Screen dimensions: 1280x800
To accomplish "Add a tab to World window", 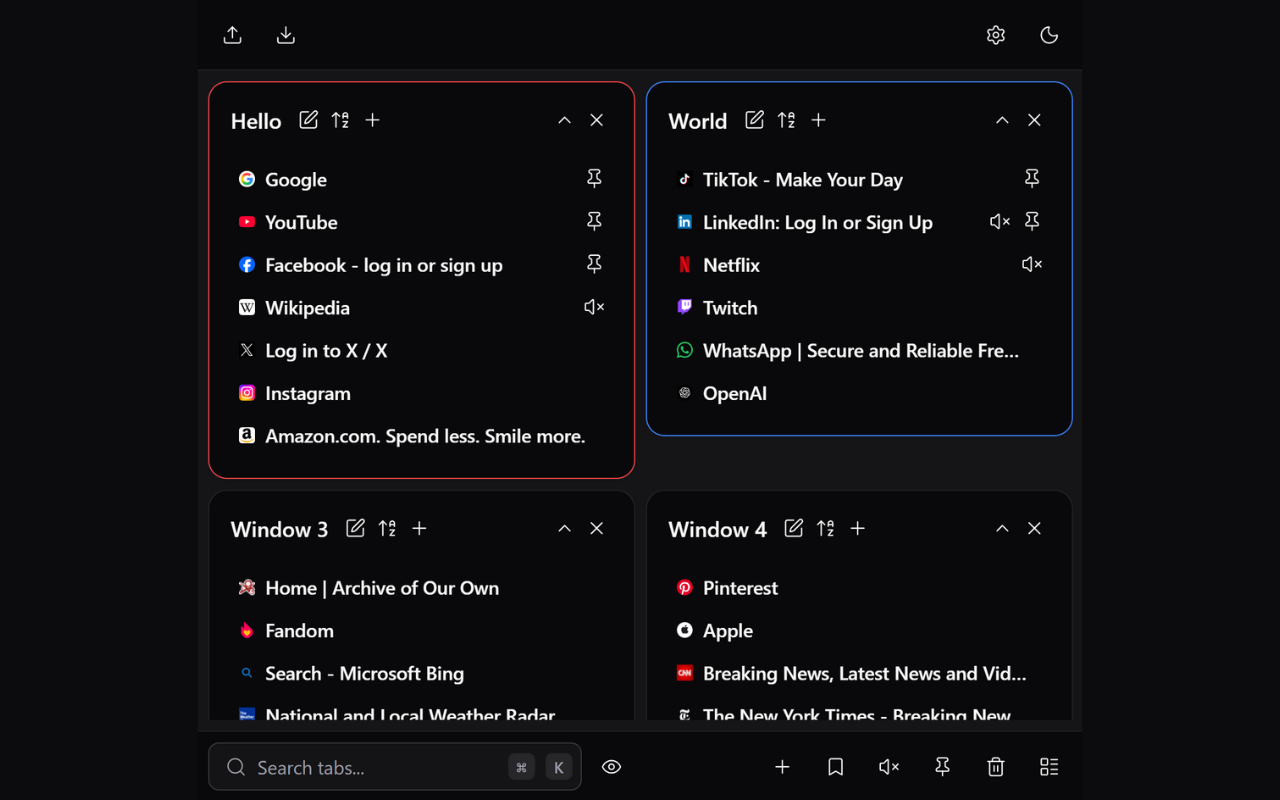I will pyautogui.click(x=818, y=120).
